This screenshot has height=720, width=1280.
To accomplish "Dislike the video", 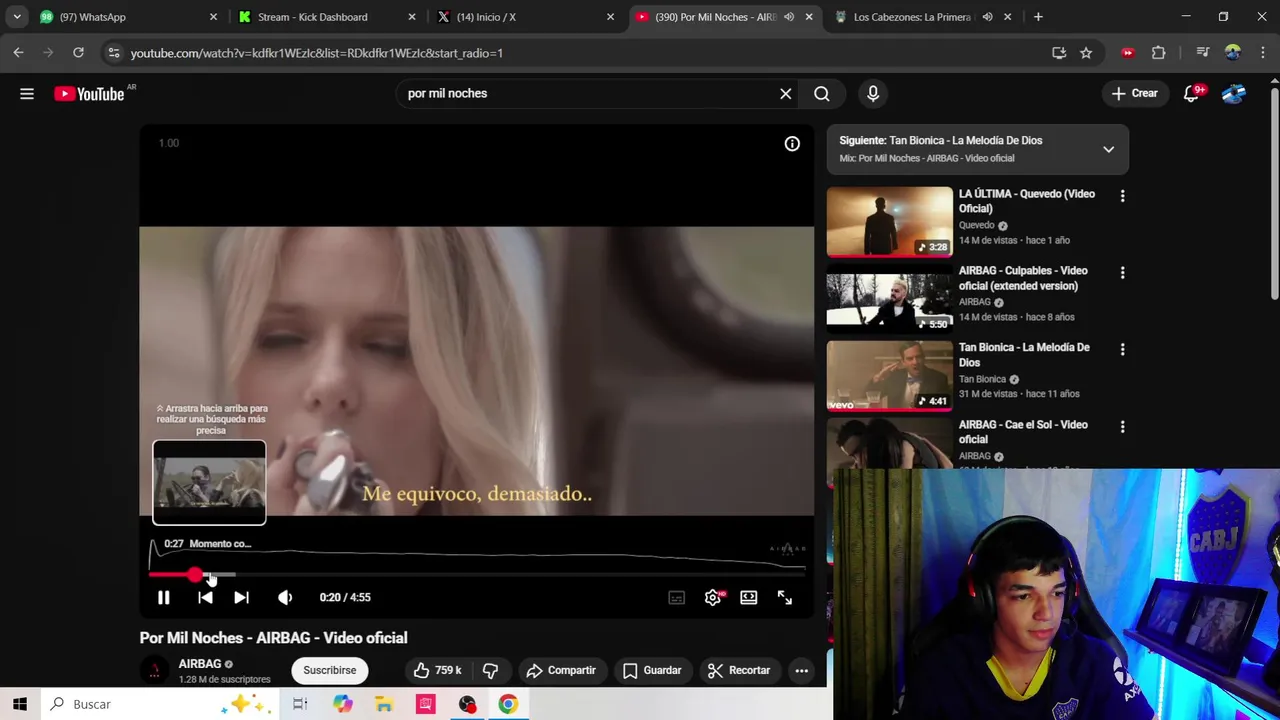I will tap(491, 671).
